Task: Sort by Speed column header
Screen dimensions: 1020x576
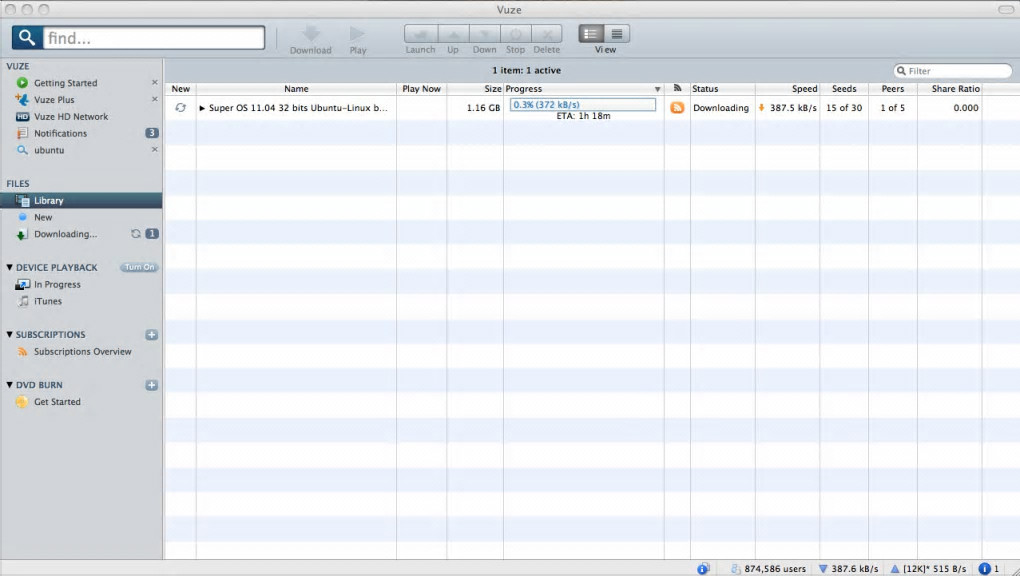Action: click(787, 89)
